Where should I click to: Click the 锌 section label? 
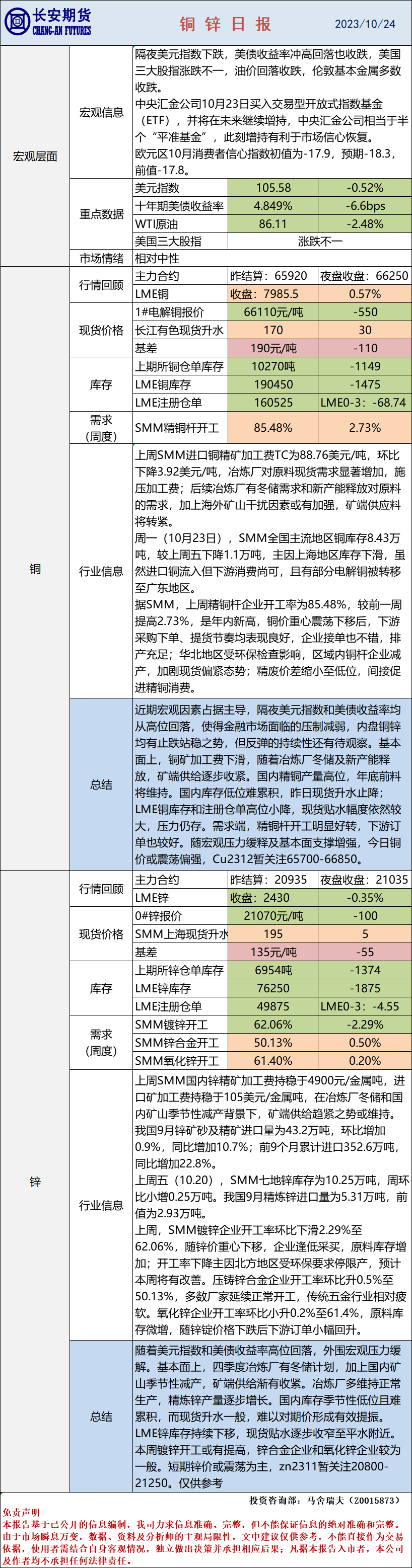coord(35,1182)
